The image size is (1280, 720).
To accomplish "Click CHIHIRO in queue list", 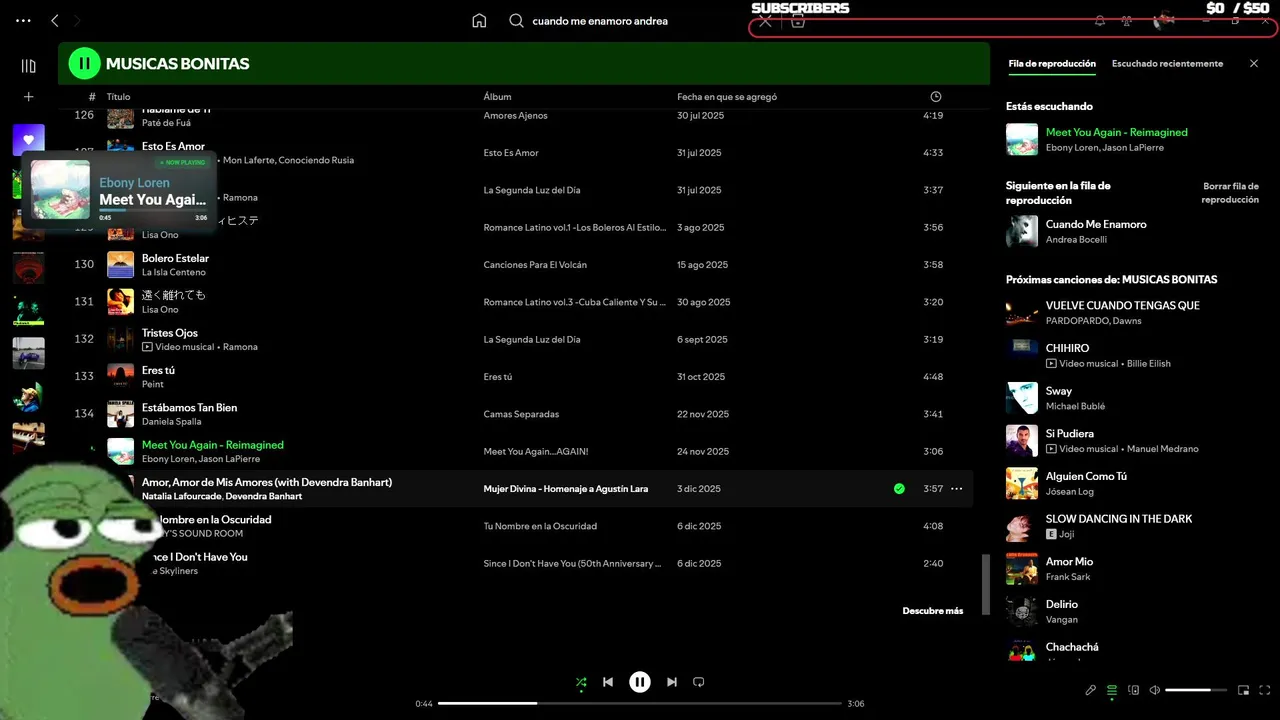I will [1067, 349].
